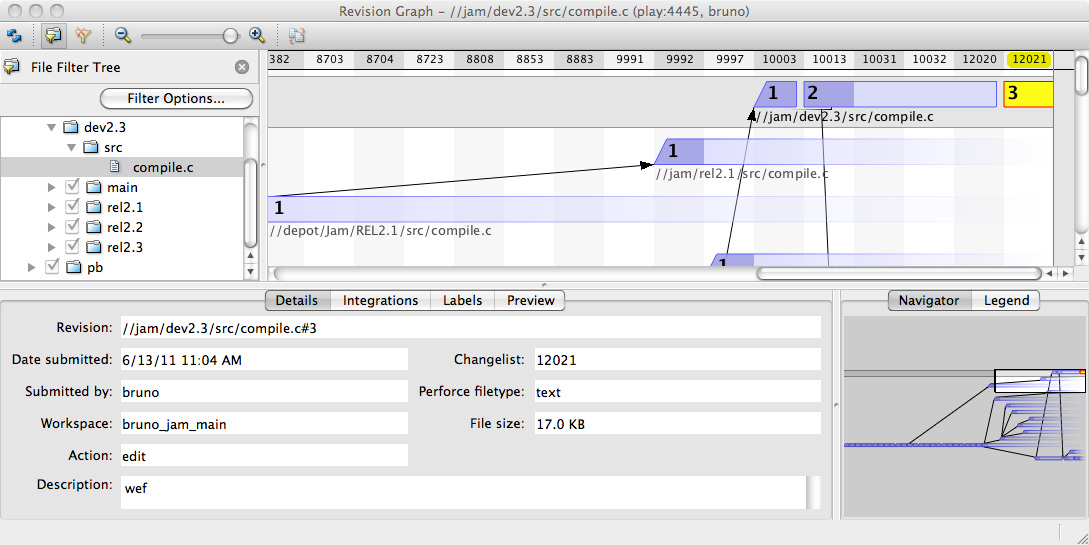This screenshot has width=1089, height=545.
Task: Click the Perforce filetype field
Action: click(678, 392)
